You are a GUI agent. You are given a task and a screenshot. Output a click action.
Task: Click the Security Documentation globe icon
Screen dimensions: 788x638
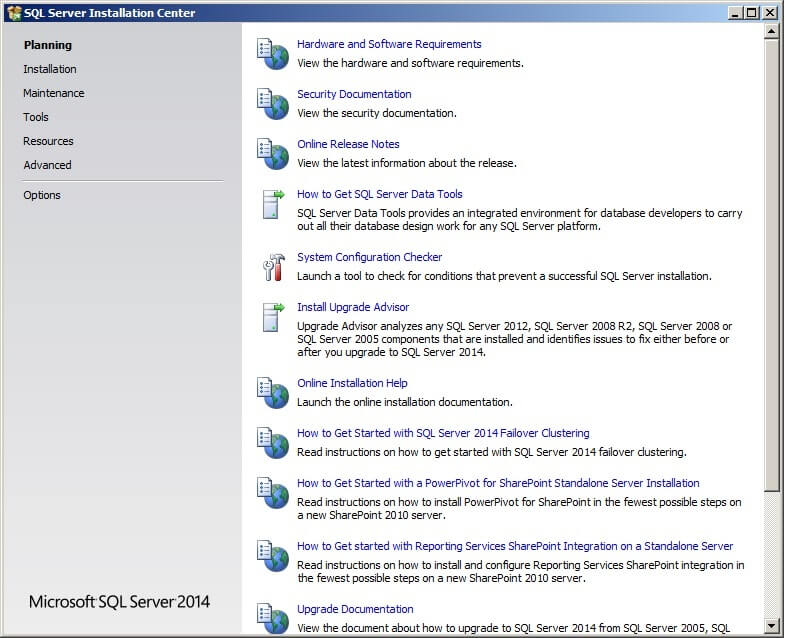pos(272,104)
